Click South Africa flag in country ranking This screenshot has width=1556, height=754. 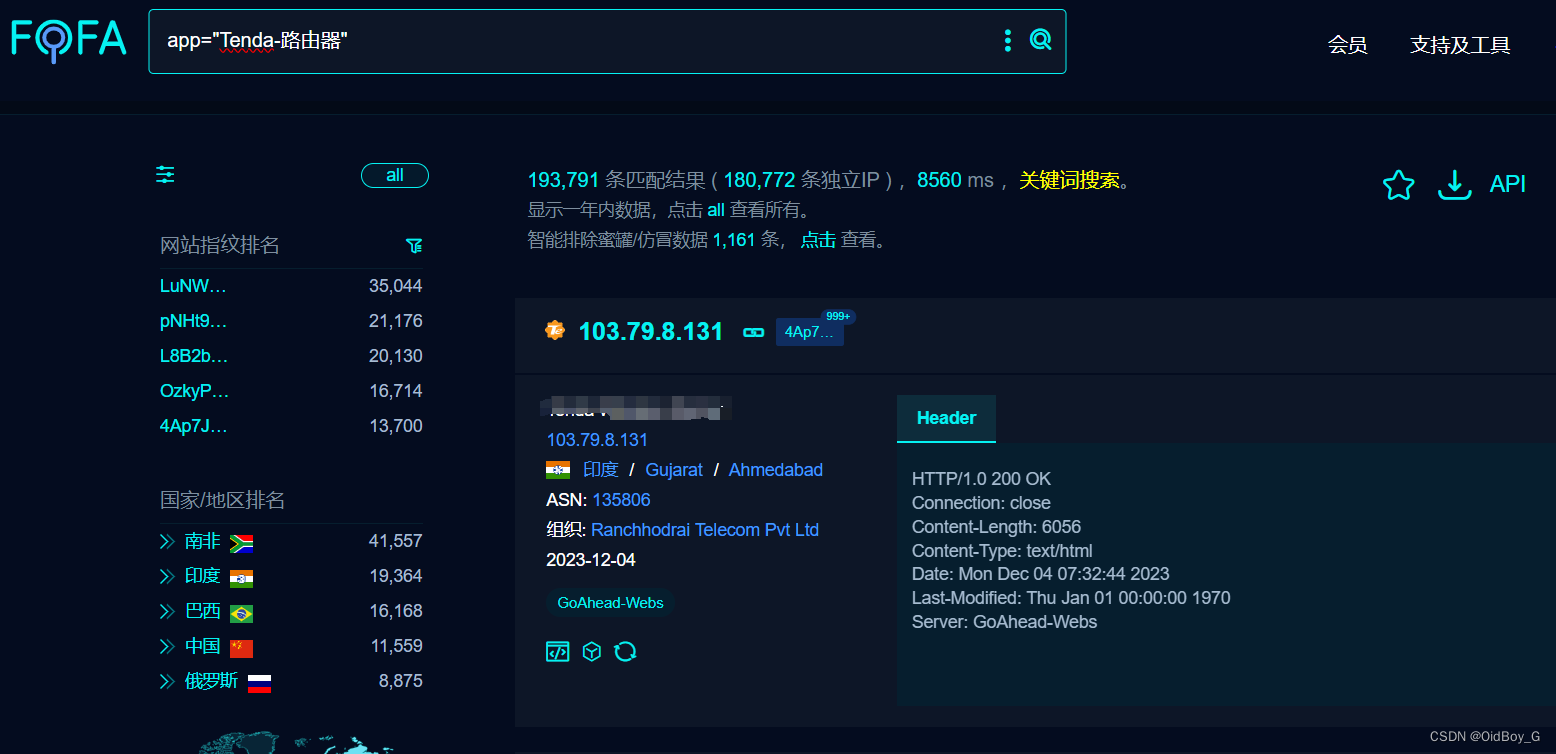(x=241, y=543)
